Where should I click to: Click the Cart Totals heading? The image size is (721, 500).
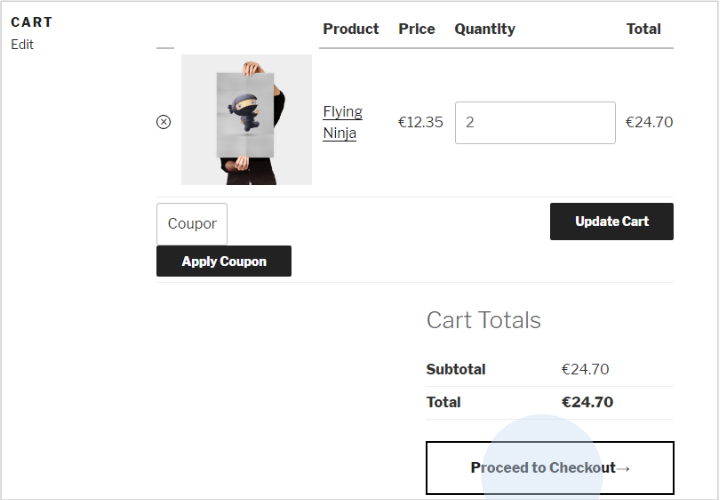483,320
